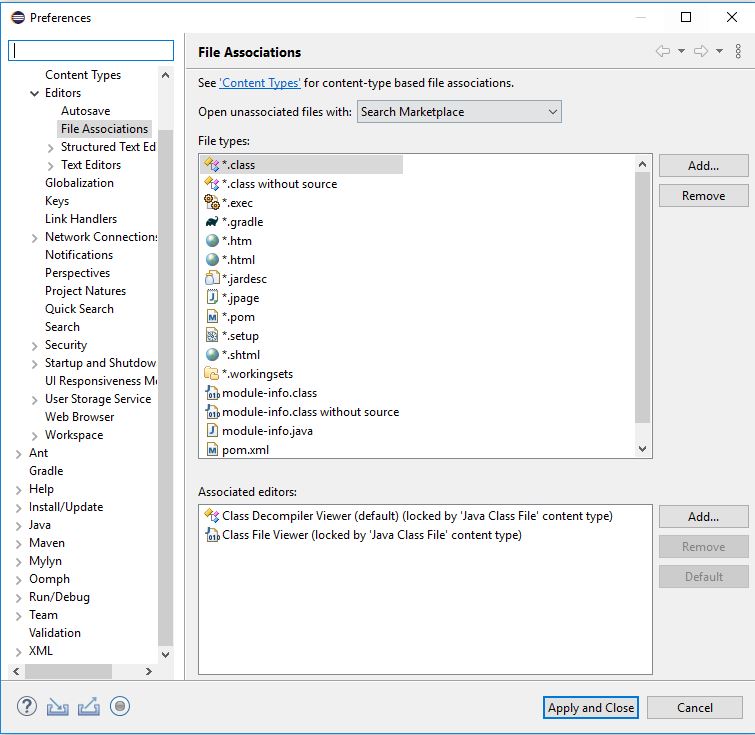Expand the Java preferences node
The width and height of the screenshot is (755, 735).
point(19,525)
